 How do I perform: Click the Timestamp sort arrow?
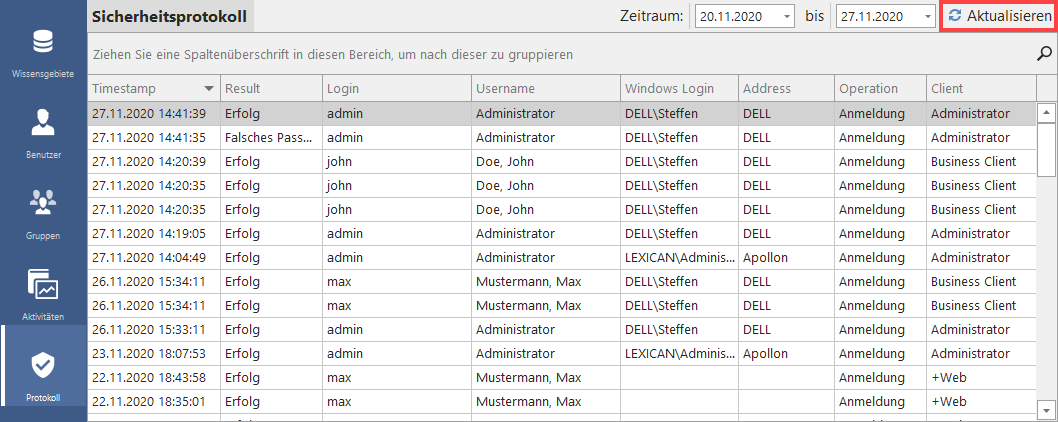click(208, 89)
